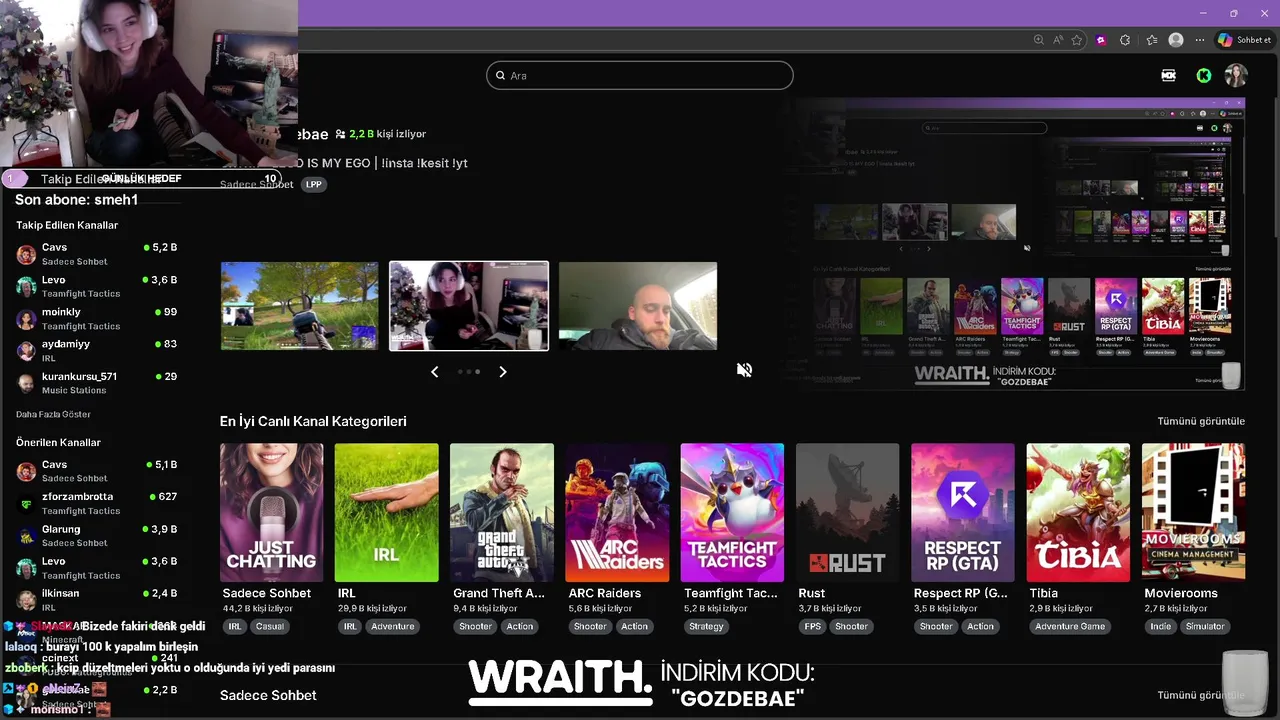Click the Simulator tag under Movierooms
Screen dimensions: 1280x720
pyautogui.click(x=1205, y=627)
